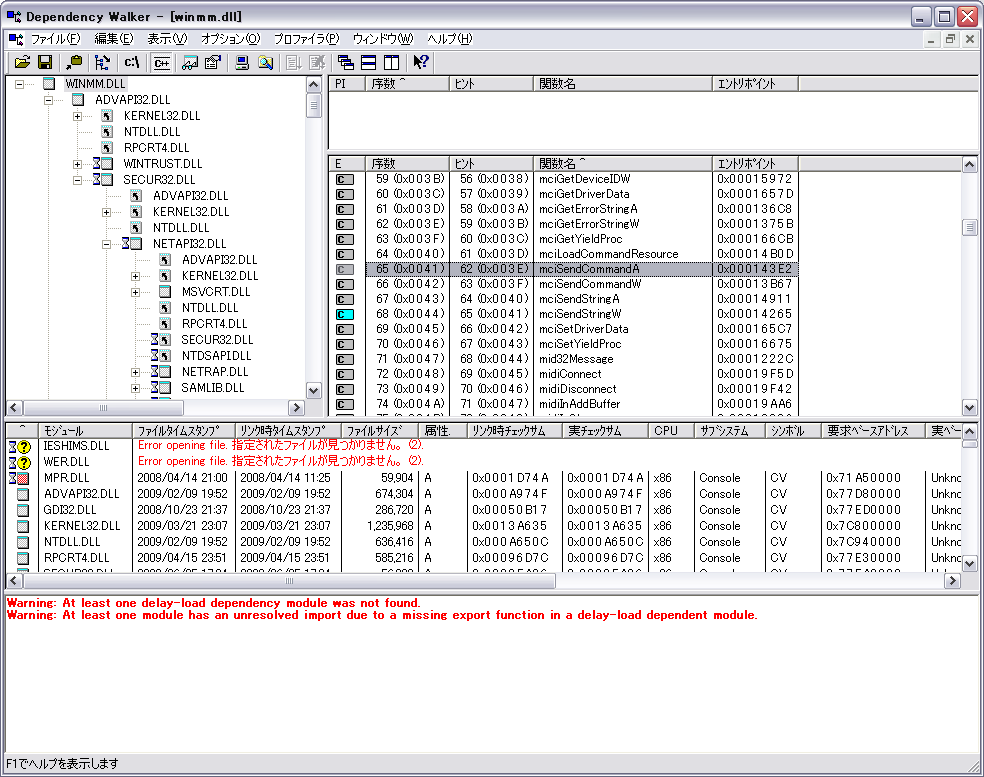The width and height of the screenshot is (984, 777).
Task: Click the cyan C icon of mciSendStringW
Action: pyautogui.click(x=345, y=314)
